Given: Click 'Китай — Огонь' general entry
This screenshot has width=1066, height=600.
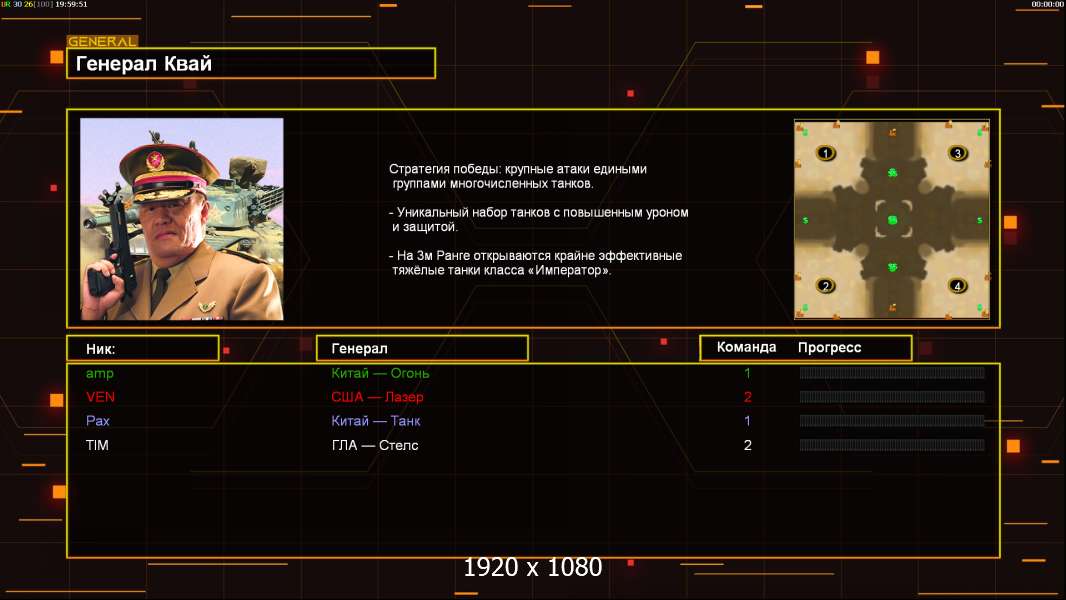Looking at the screenshot, I should point(380,373).
